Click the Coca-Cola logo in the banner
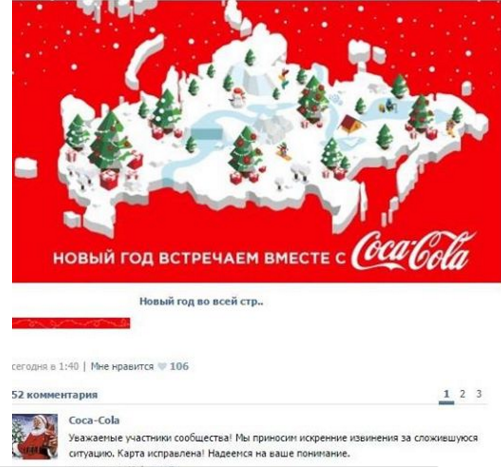Viewport: 501px width, 467px height. pos(413,252)
